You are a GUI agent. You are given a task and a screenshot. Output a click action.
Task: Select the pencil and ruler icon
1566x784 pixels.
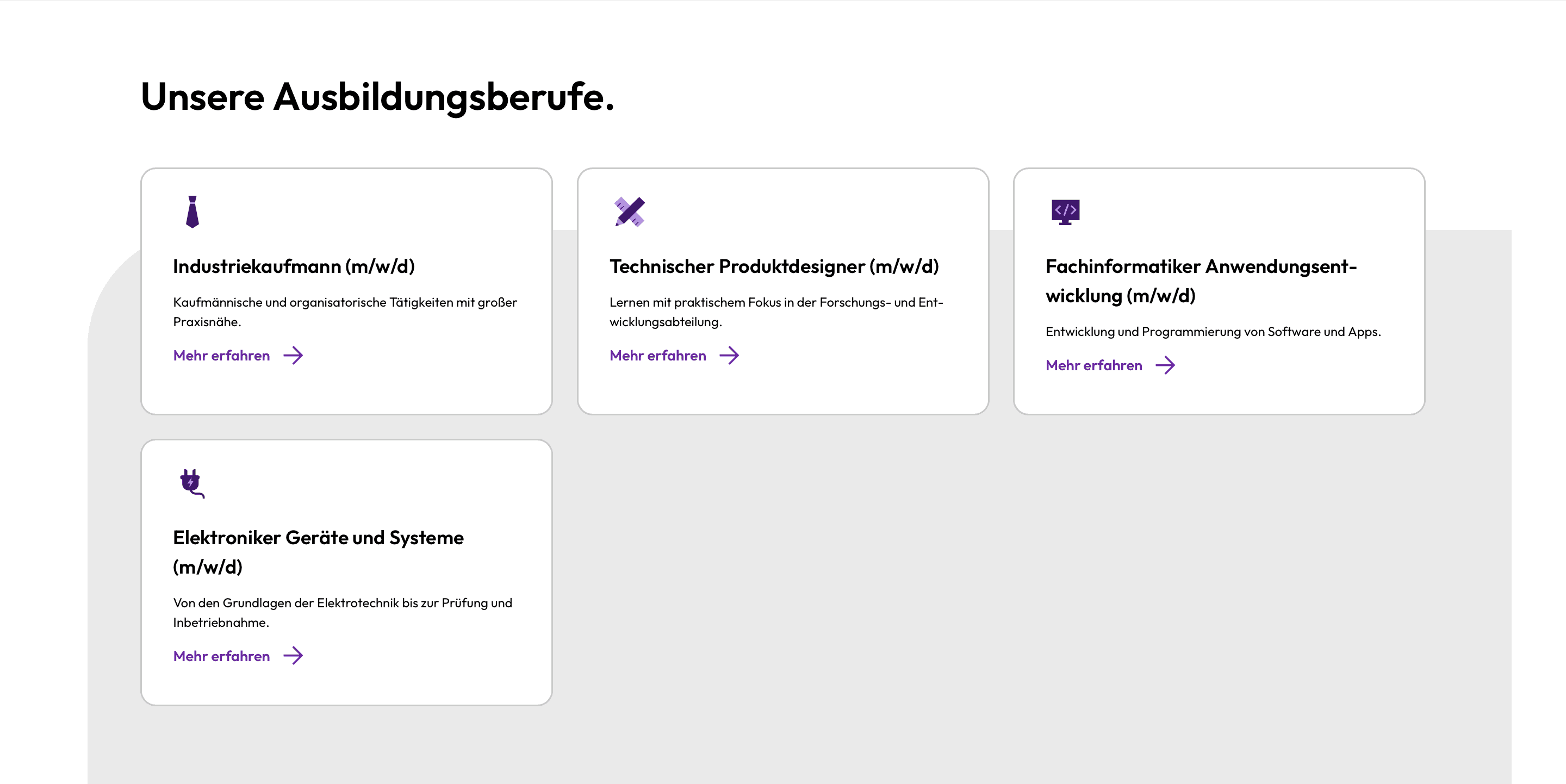coord(628,211)
